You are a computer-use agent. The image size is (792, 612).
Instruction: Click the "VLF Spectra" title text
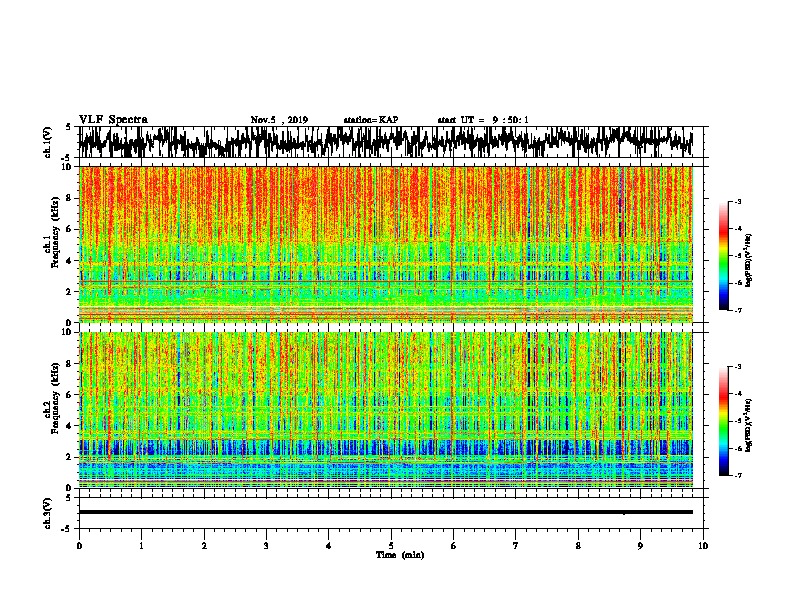point(113,120)
